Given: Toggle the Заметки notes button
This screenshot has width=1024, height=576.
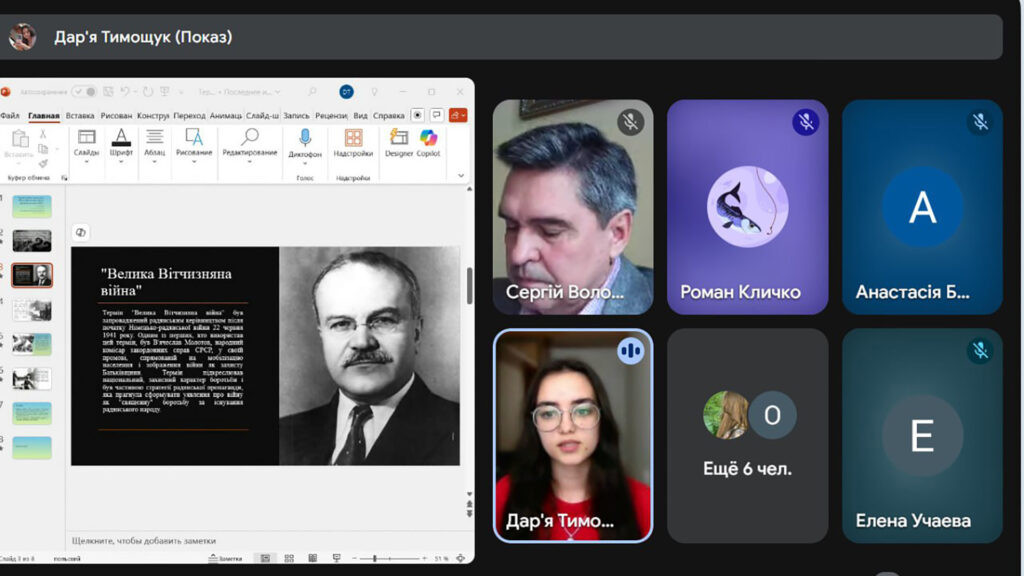Looking at the screenshot, I should (225, 558).
